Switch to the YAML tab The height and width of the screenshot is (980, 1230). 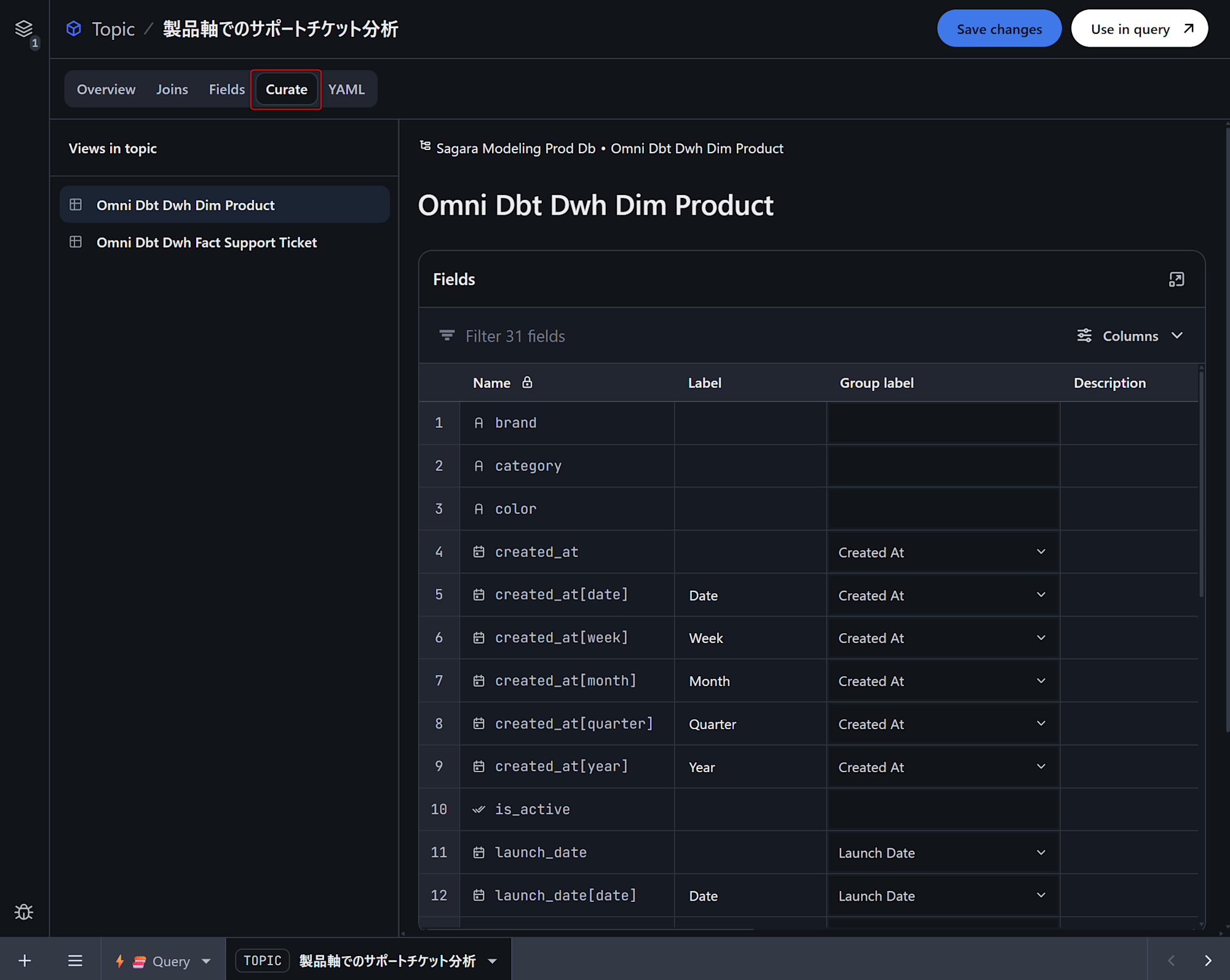pyautogui.click(x=346, y=89)
